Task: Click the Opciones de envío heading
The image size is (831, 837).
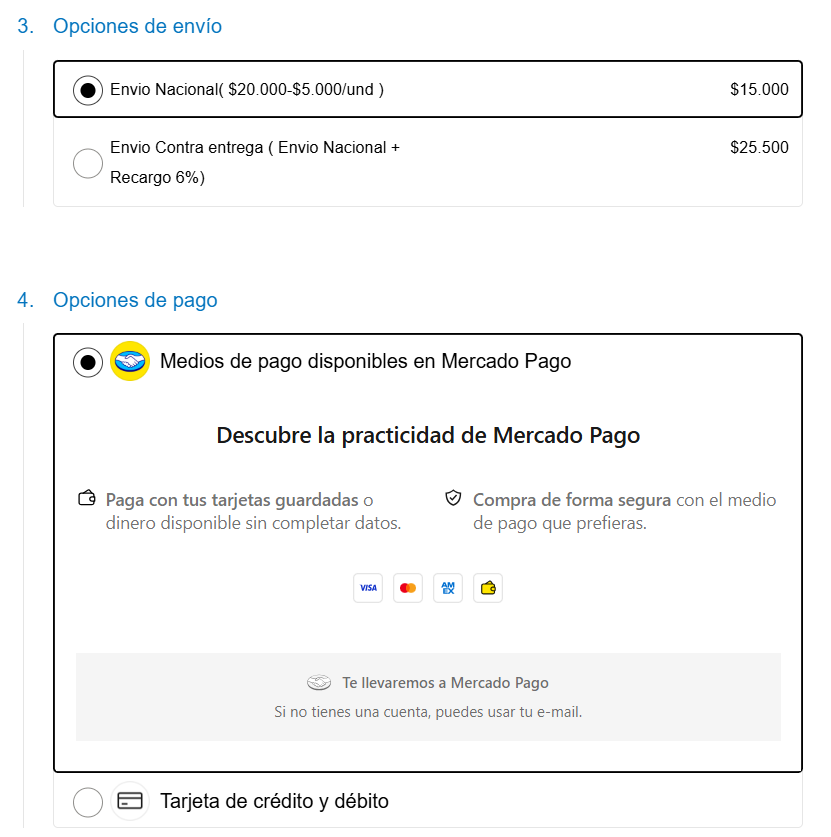Action: [137, 26]
